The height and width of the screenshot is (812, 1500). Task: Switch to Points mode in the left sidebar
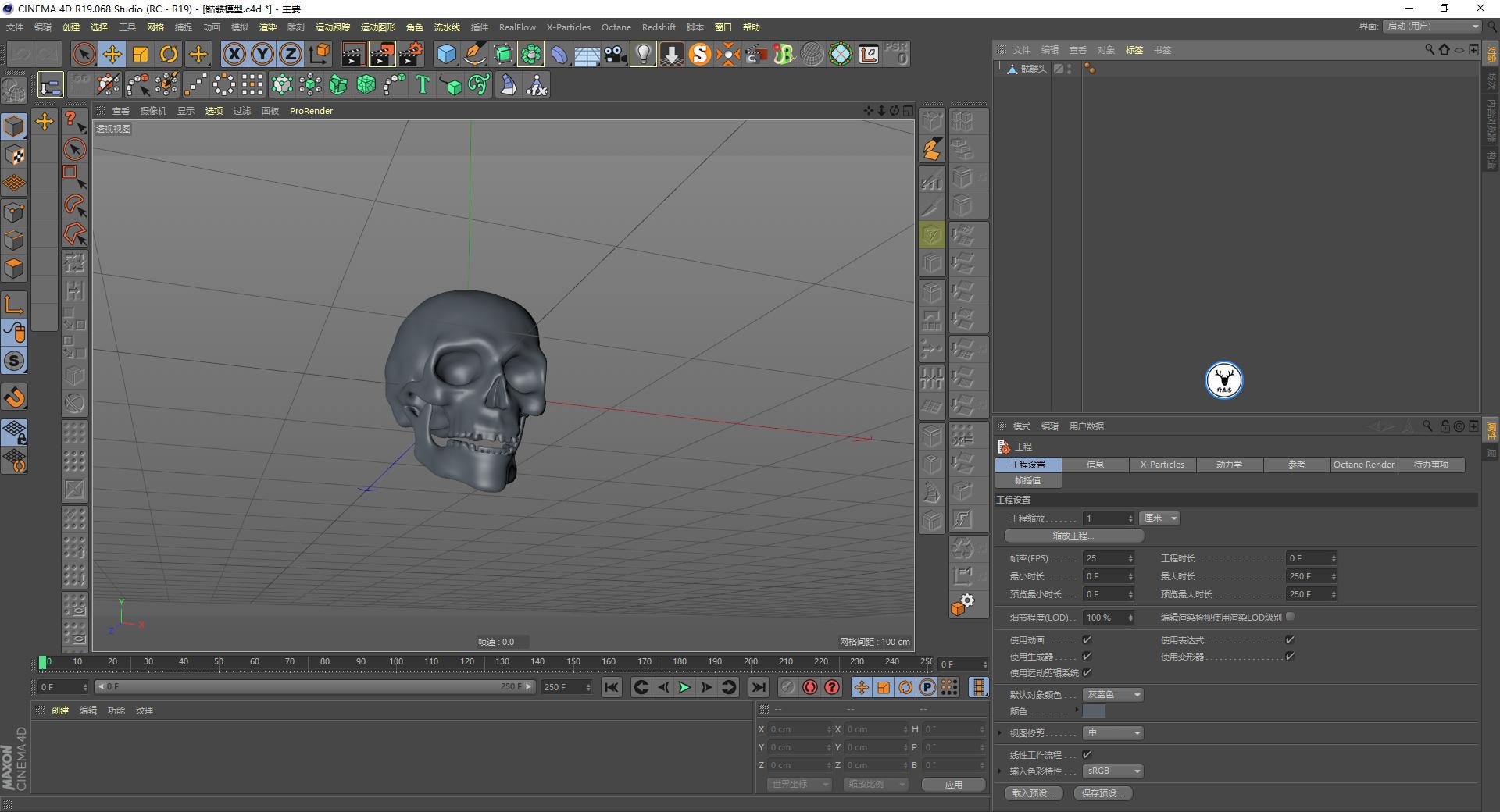pyautogui.click(x=14, y=212)
